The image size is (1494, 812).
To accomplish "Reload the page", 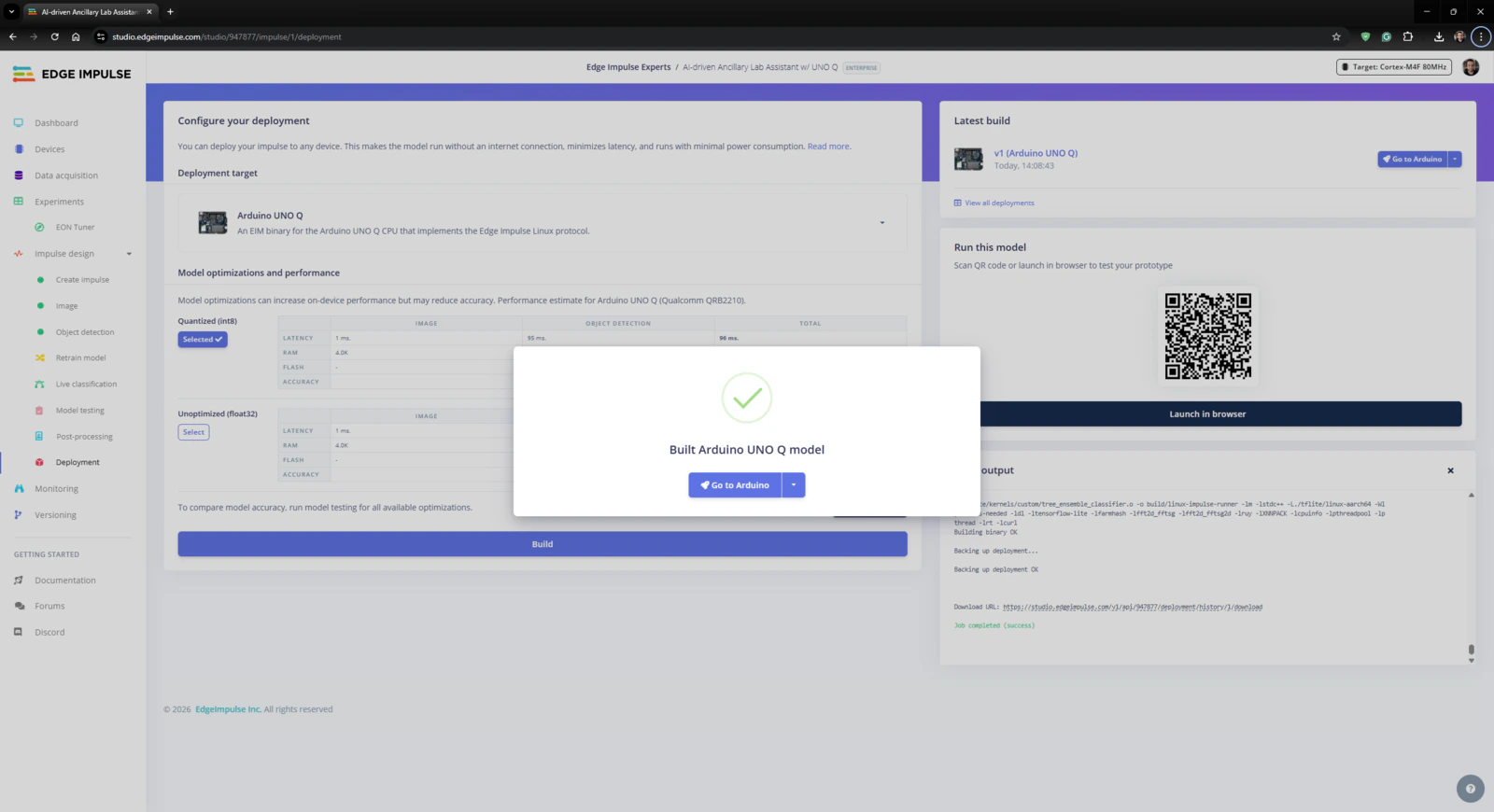I will [x=55, y=37].
